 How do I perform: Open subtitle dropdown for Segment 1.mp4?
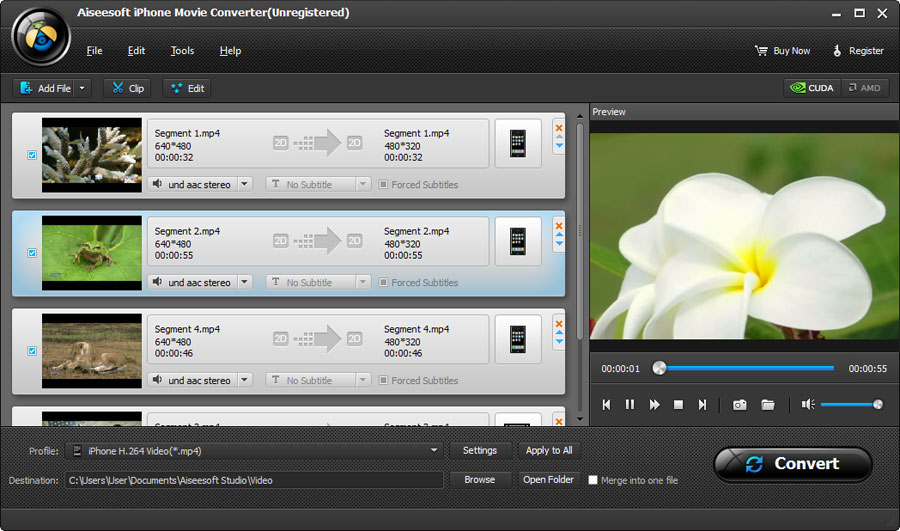(x=363, y=184)
